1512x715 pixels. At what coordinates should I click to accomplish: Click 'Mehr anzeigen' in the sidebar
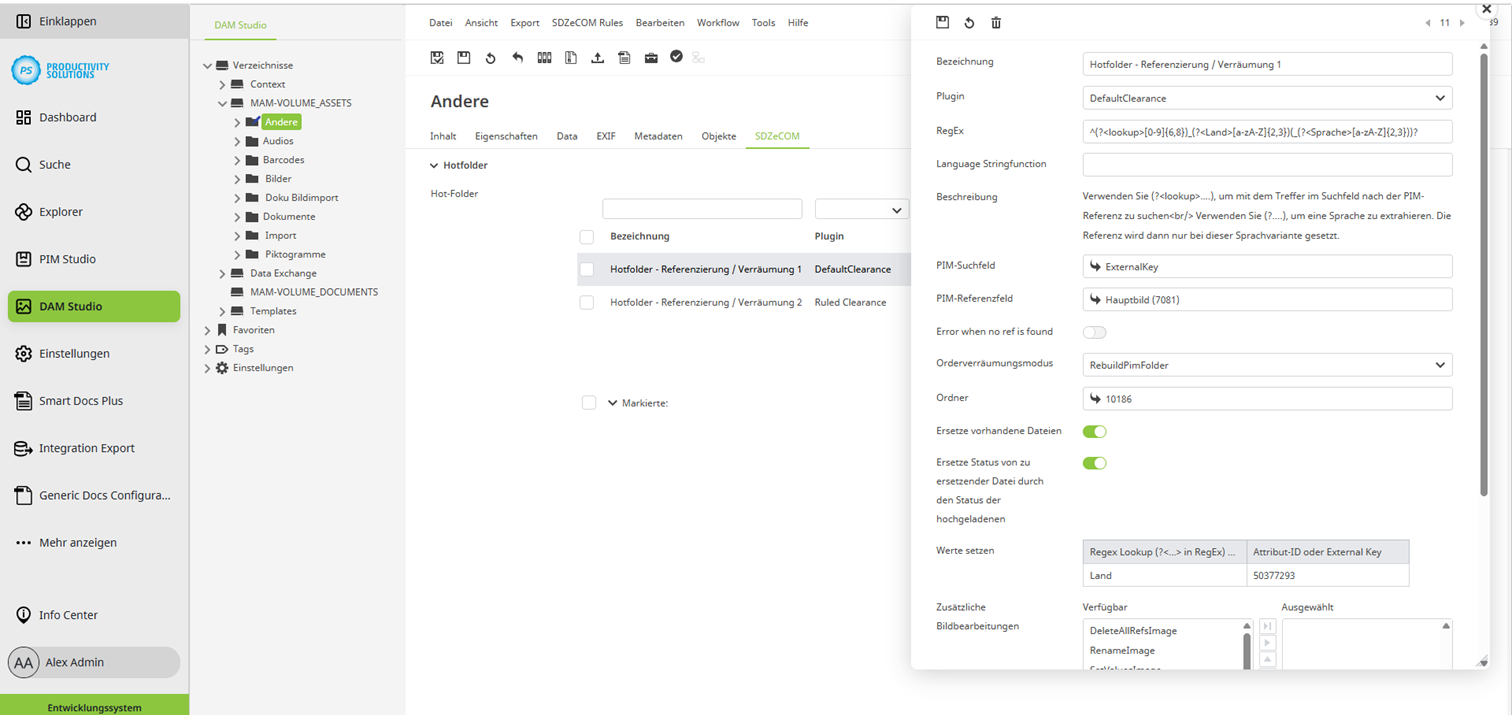tap(77, 543)
